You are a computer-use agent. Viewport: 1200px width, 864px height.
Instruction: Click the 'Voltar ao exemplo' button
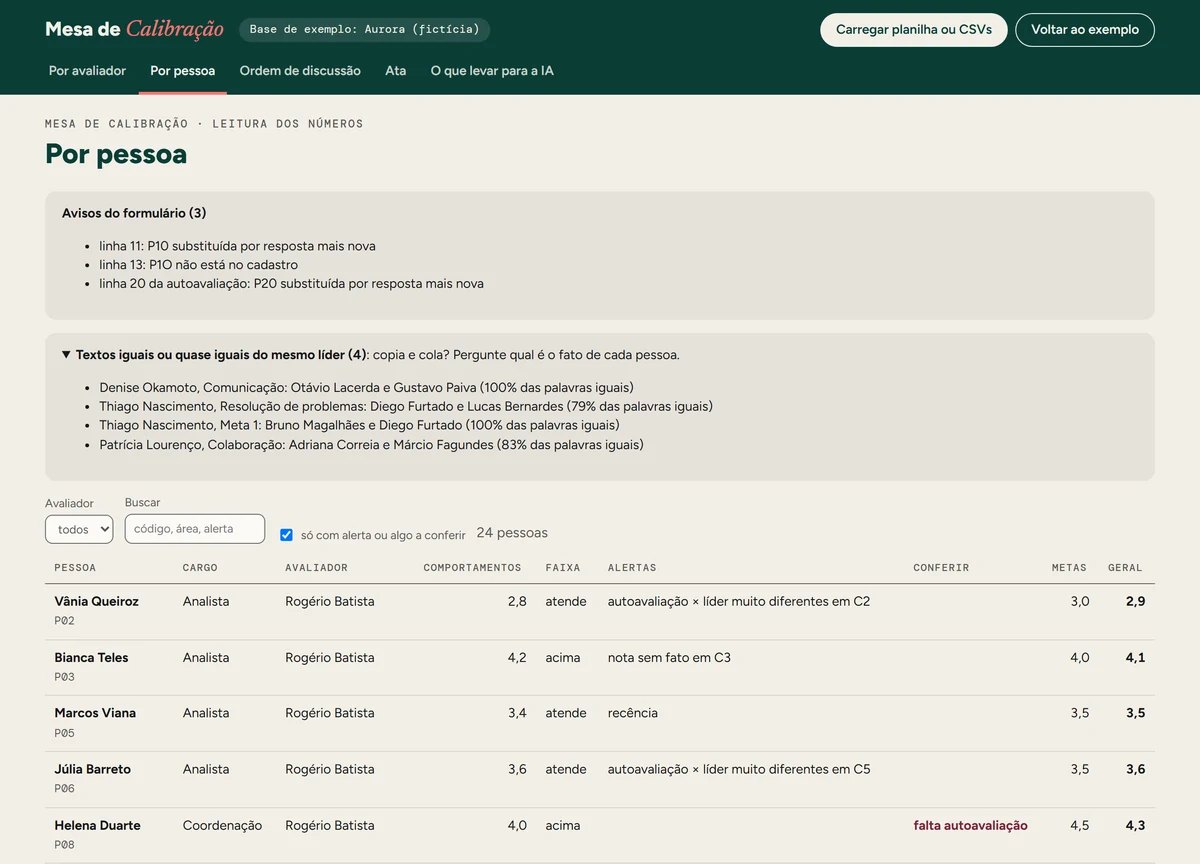tap(1085, 30)
